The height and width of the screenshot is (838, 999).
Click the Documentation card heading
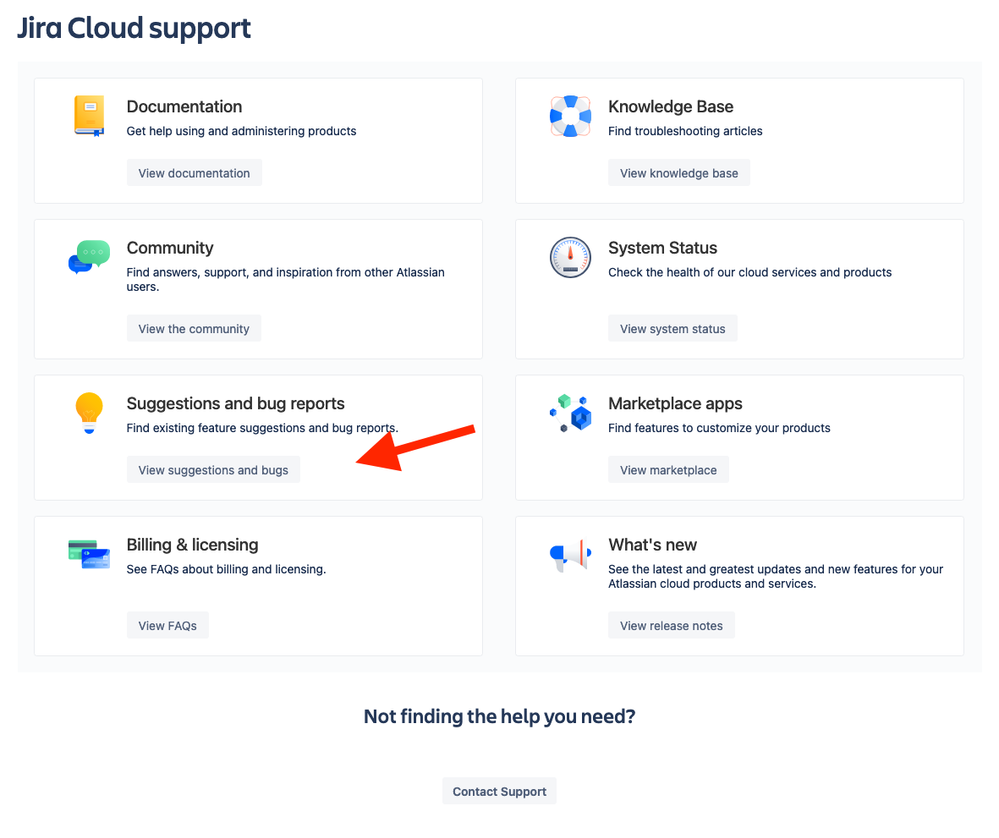point(184,106)
